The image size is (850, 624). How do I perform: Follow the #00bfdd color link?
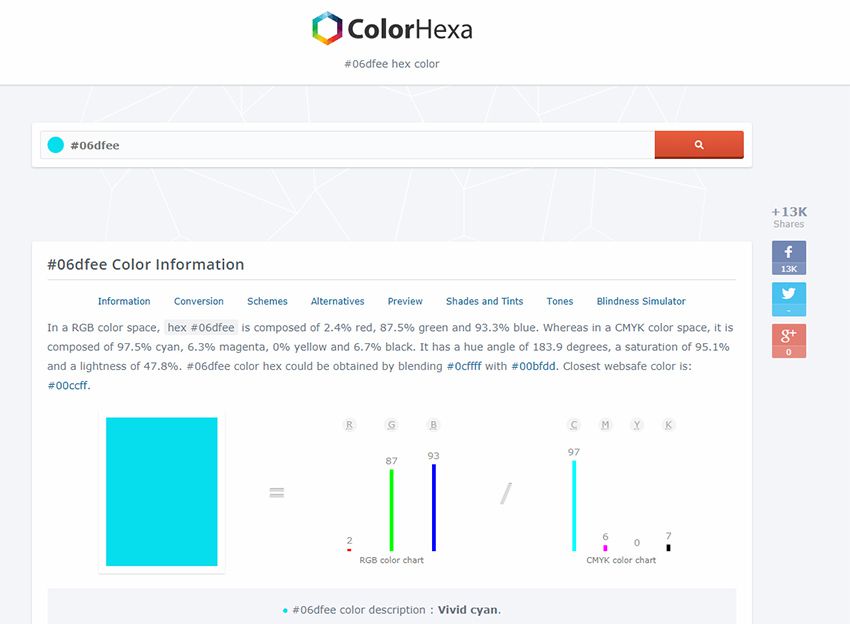tap(533, 367)
